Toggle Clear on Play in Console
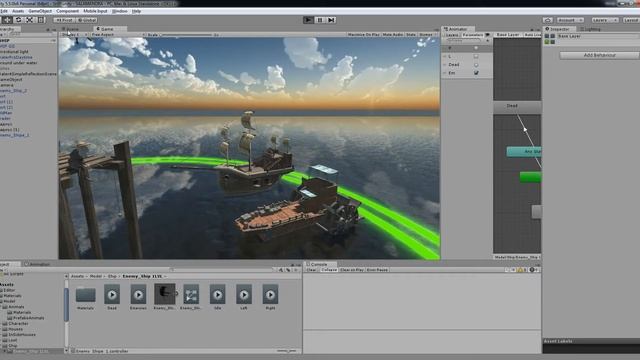Image resolution: width=640 pixels, height=360 pixels. point(351,270)
